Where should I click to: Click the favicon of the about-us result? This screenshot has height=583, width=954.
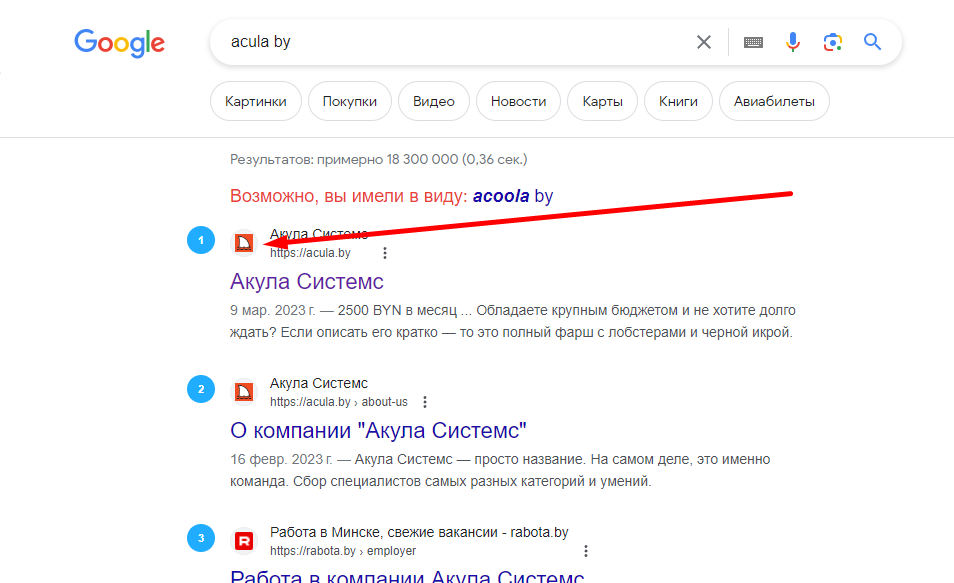tap(244, 392)
